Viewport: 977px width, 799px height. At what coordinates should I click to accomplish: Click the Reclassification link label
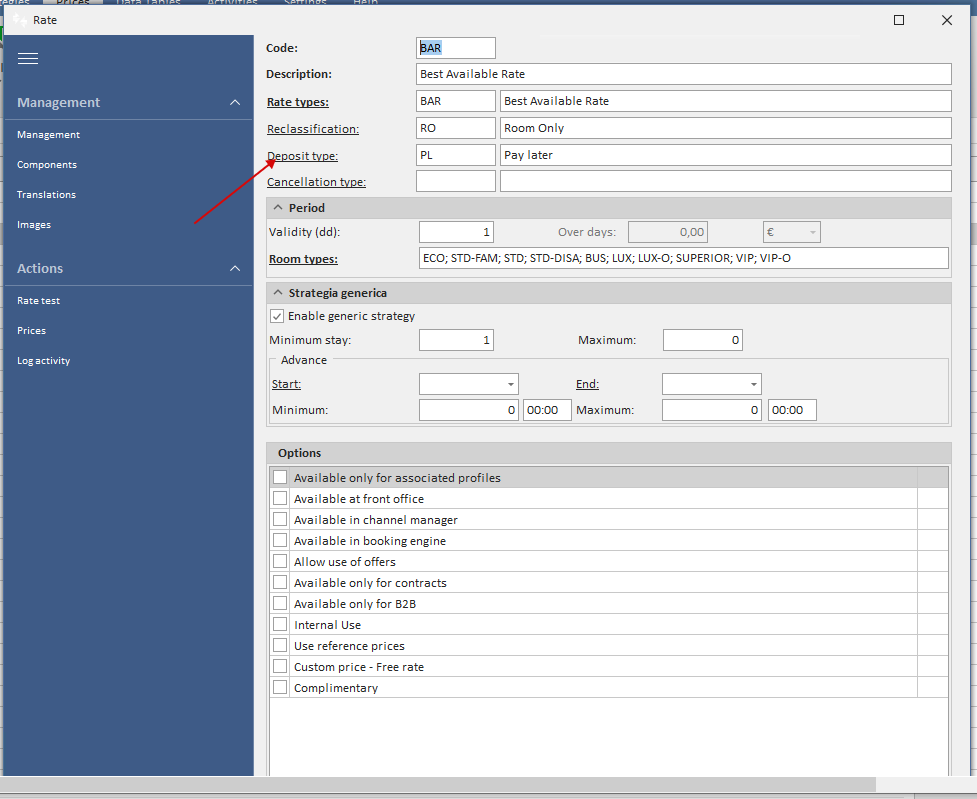pos(313,129)
